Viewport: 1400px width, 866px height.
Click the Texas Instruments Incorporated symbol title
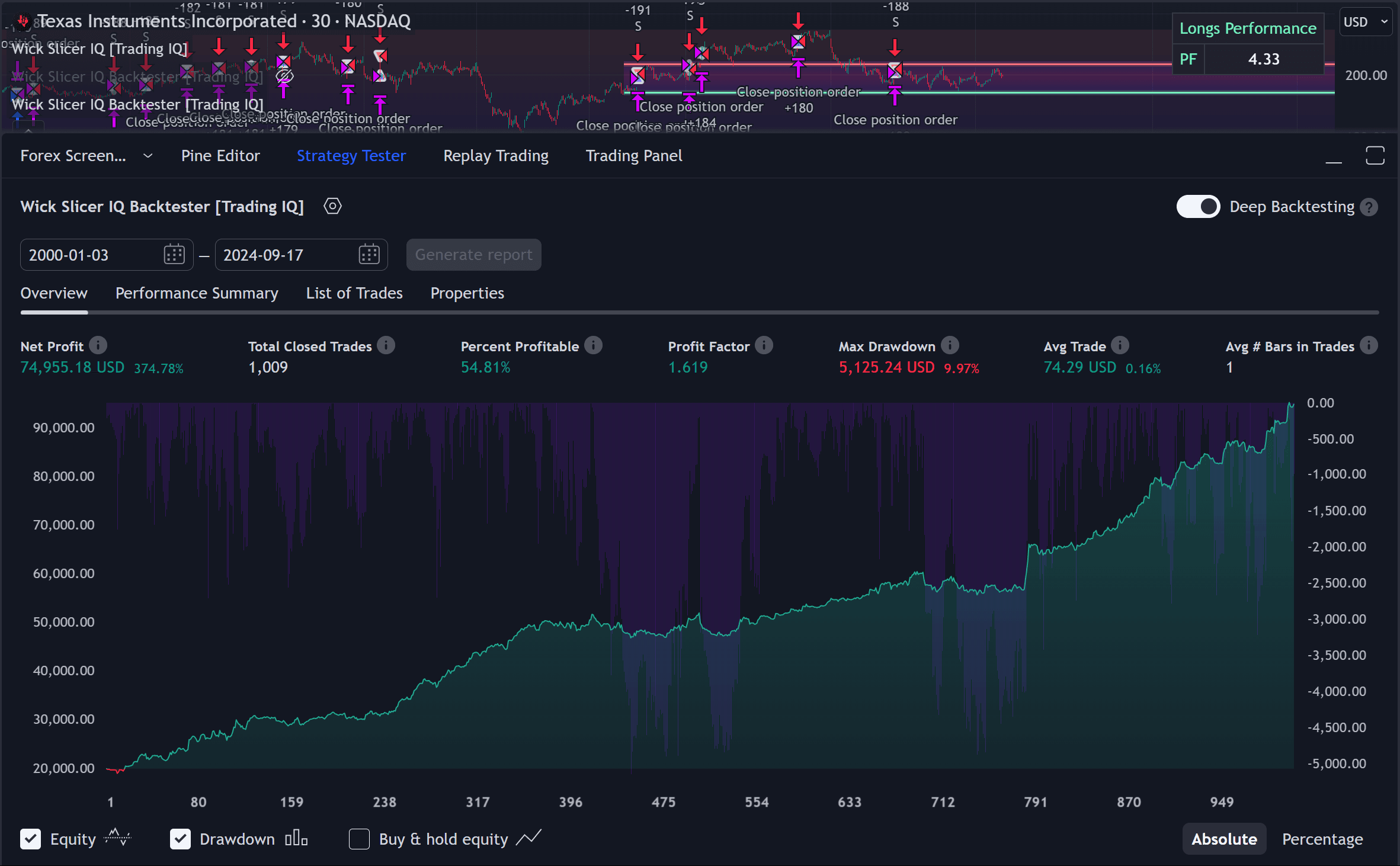coord(223,21)
